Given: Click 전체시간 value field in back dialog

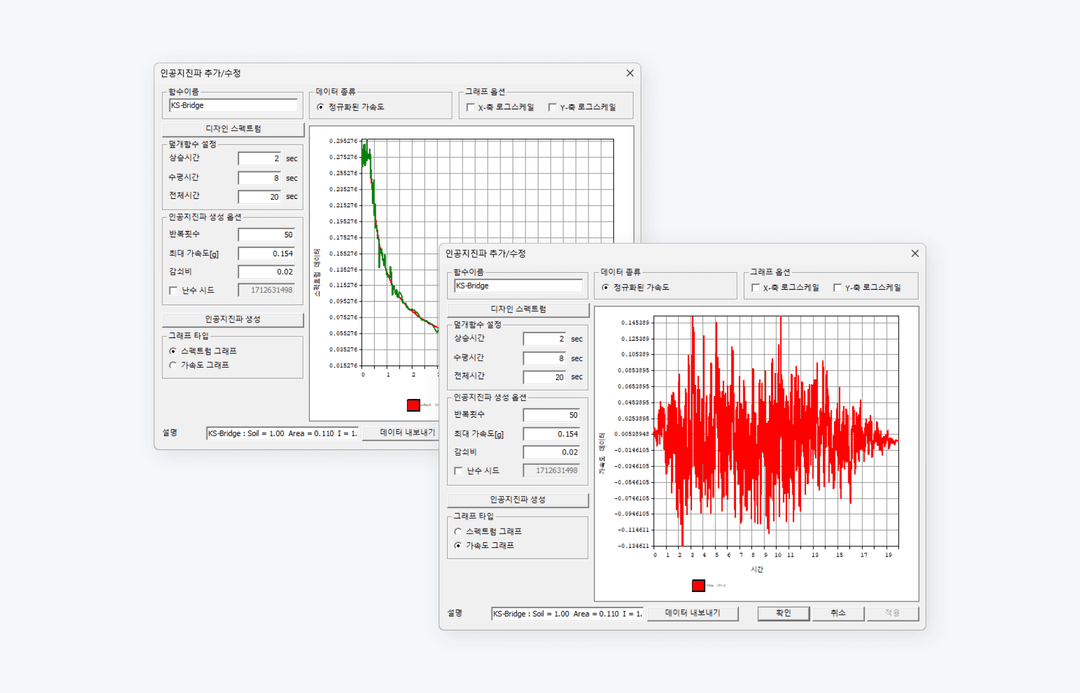Looking at the screenshot, I should pyautogui.click(x=259, y=196).
